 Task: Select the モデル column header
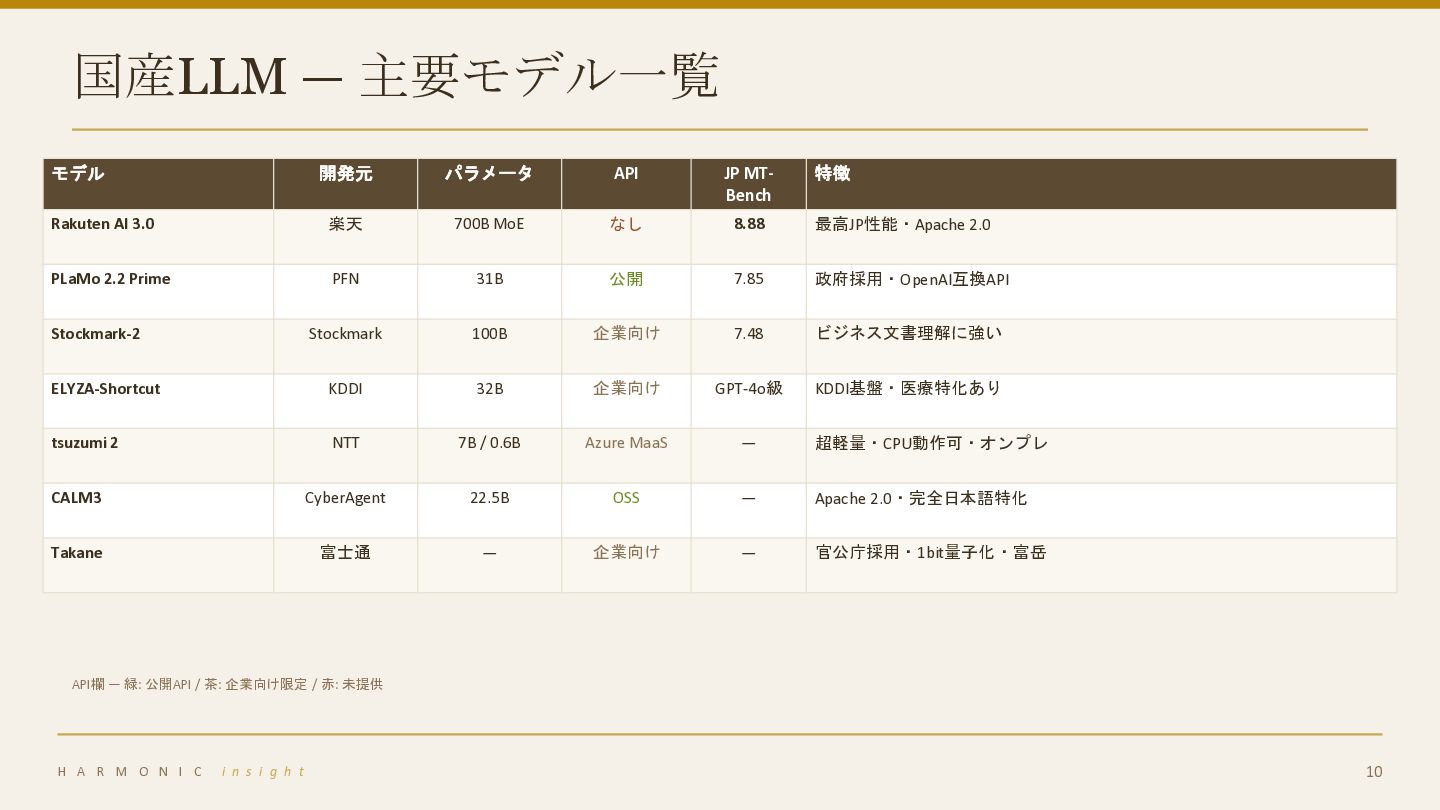coord(158,184)
